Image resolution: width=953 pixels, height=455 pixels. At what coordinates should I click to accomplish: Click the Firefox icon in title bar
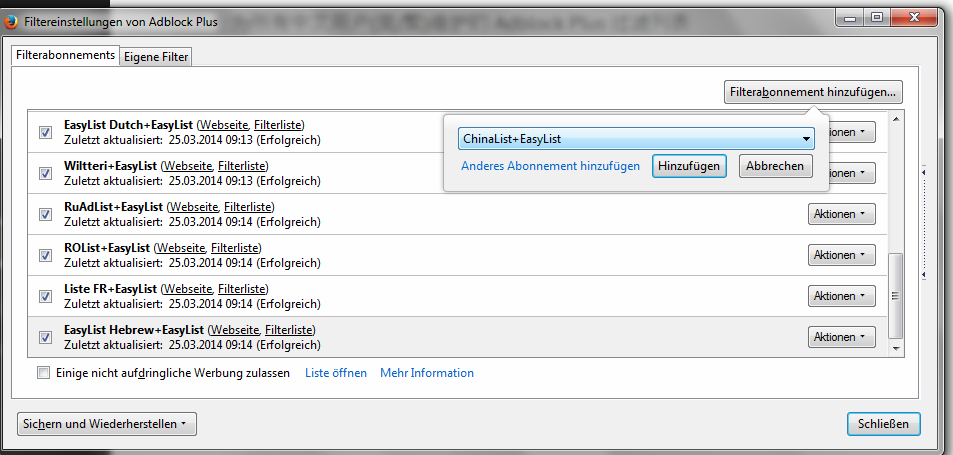[x=10, y=22]
